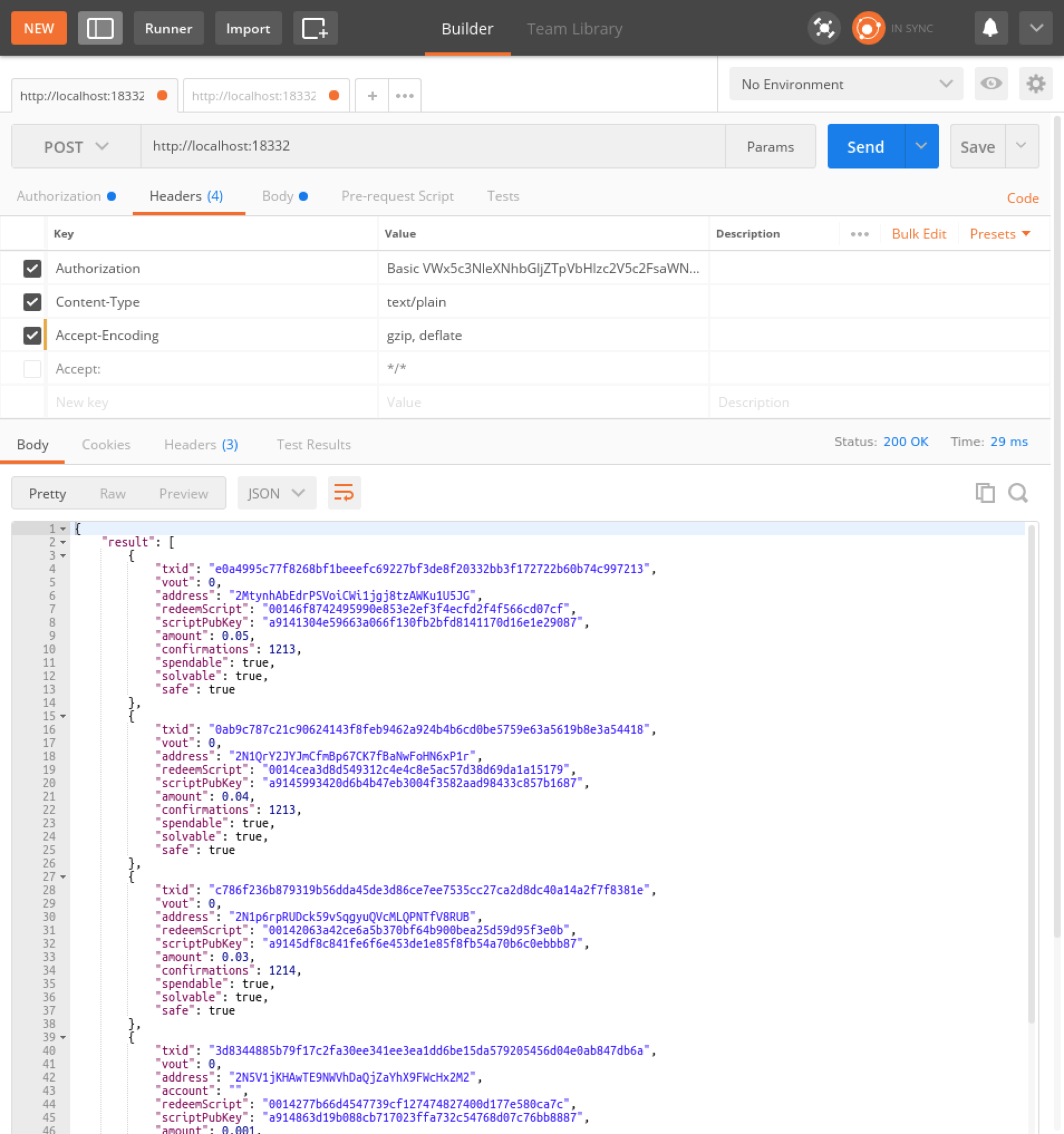Collapse object fold arrow at line 15
Image resolution: width=1064 pixels, height=1134 pixels.
click(x=63, y=716)
